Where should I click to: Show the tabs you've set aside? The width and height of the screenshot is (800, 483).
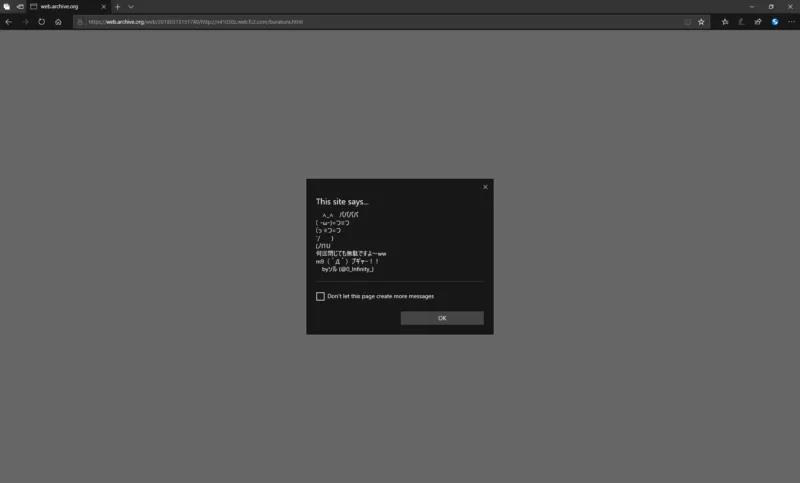click(6, 6)
